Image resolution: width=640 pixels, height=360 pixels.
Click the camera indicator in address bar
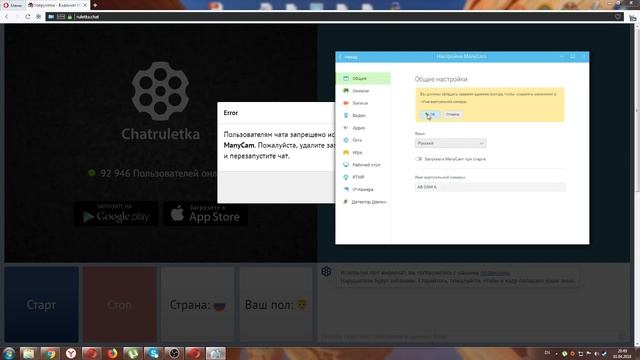click(x=51, y=17)
